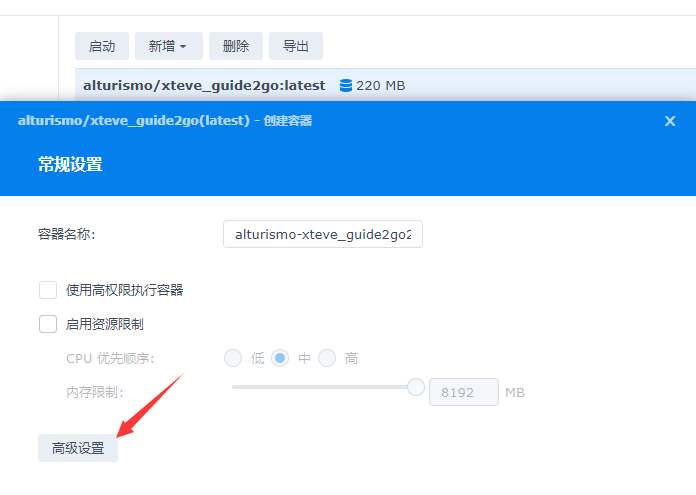Close the 创建容器 dialog
The width and height of the screenshot is (696, 495).
click(x=670, y=121)
